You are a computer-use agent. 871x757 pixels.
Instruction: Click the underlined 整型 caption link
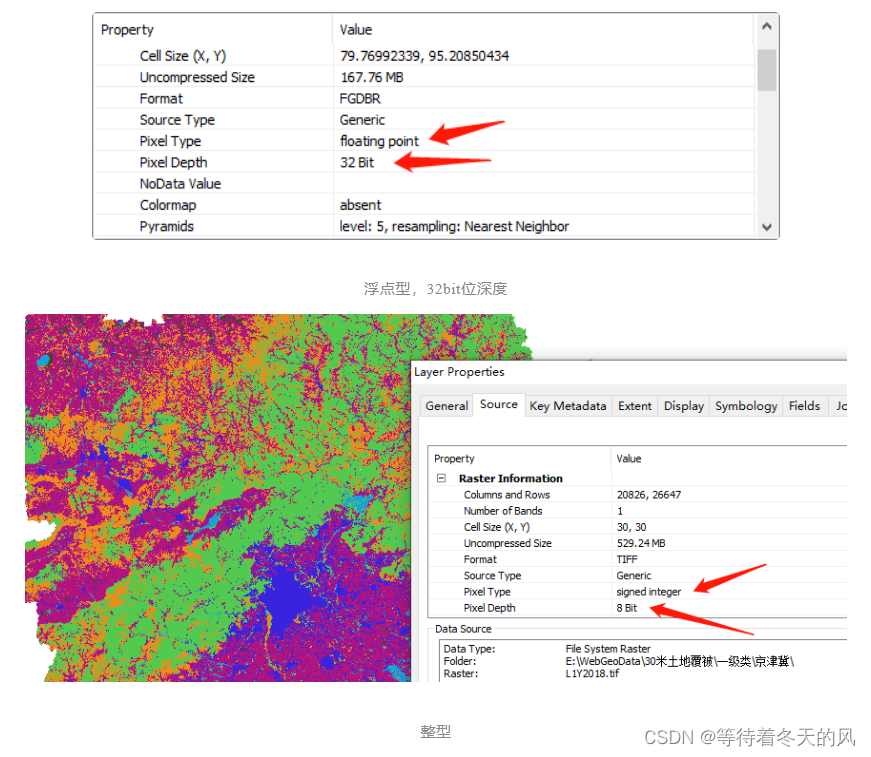(435, 731)
